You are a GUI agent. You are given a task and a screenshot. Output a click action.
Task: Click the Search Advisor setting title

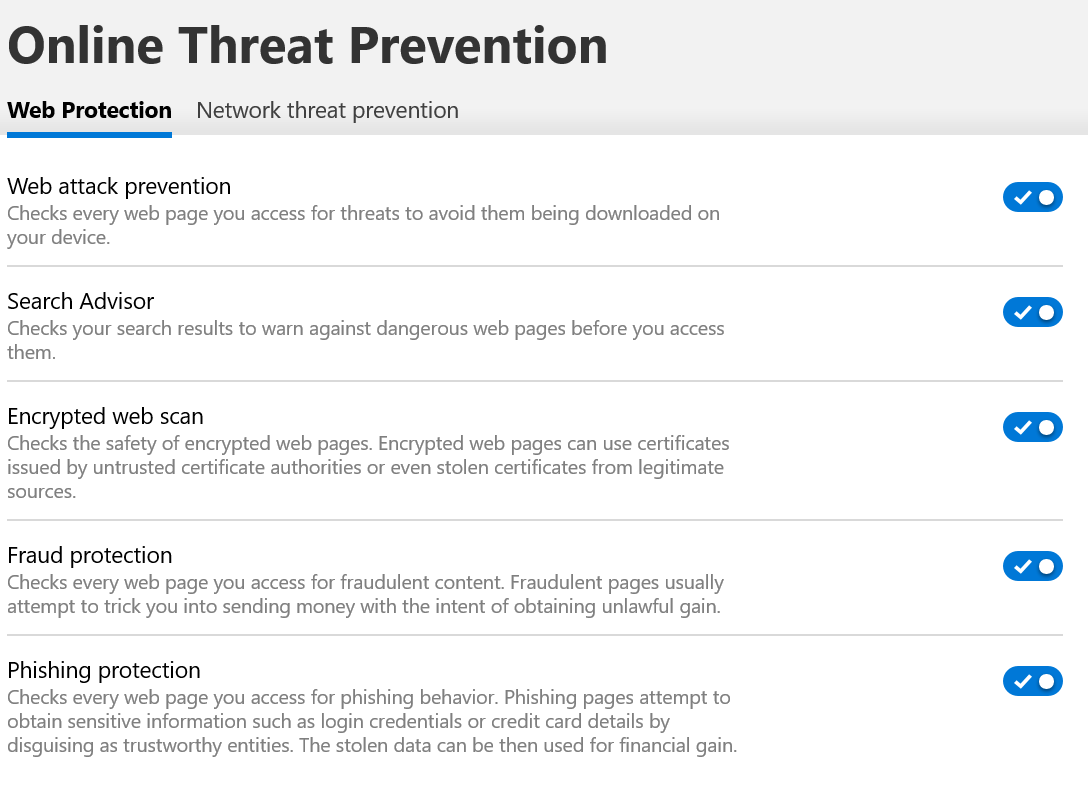80,301
